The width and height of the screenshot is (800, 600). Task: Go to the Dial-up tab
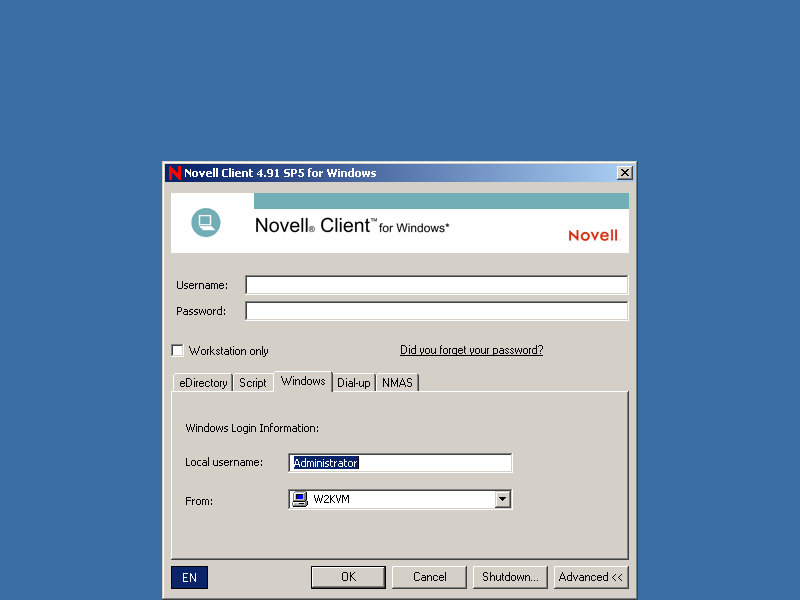(x=354, y=383)
